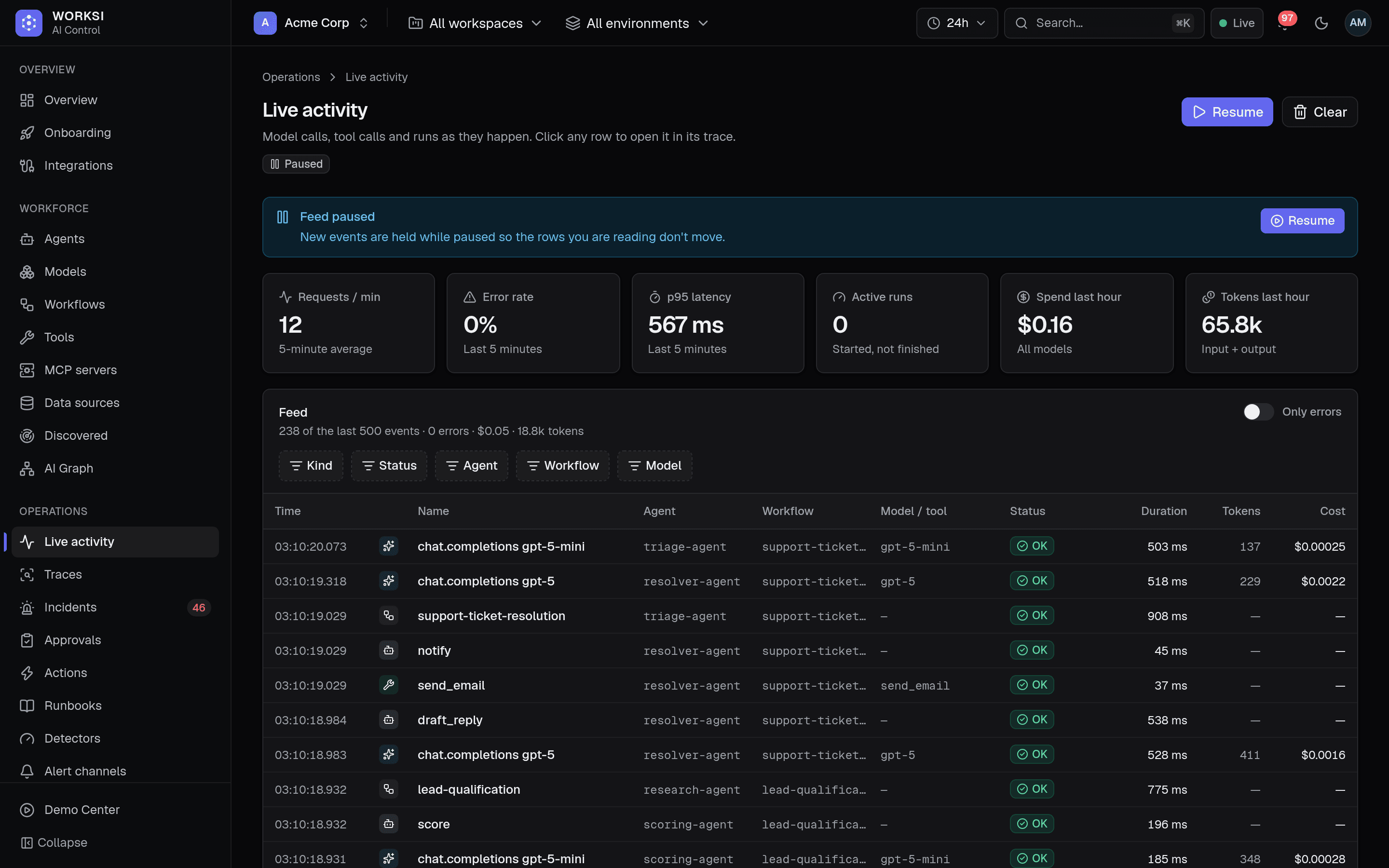The image size is (1389, 868).
Task: Expand the Acme Corp organization switcher
Action: (x=311, y=23)
